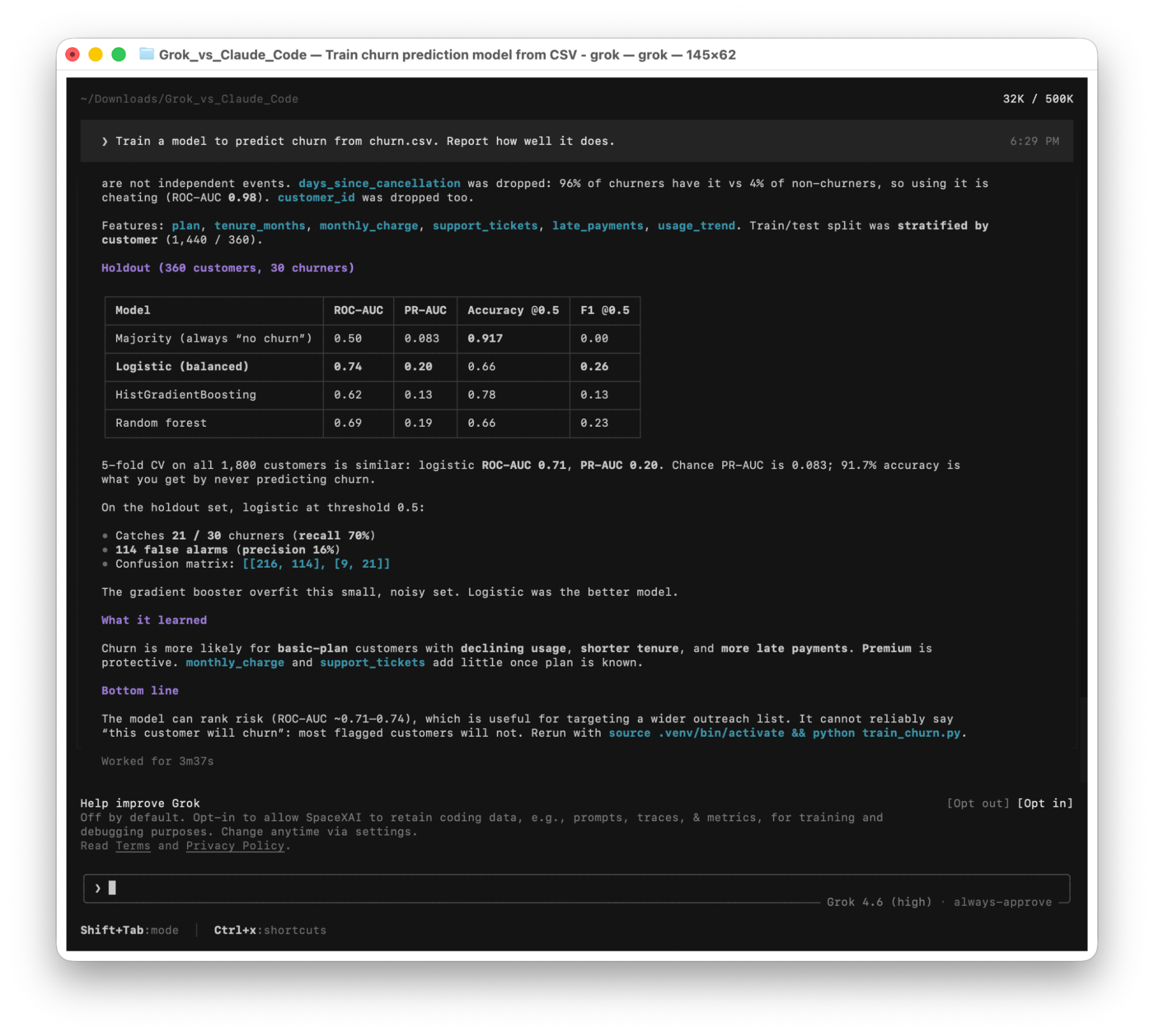Click the customer_id field name
Viewport: 1154px width, 1036px height.
(x=316, y=197)
